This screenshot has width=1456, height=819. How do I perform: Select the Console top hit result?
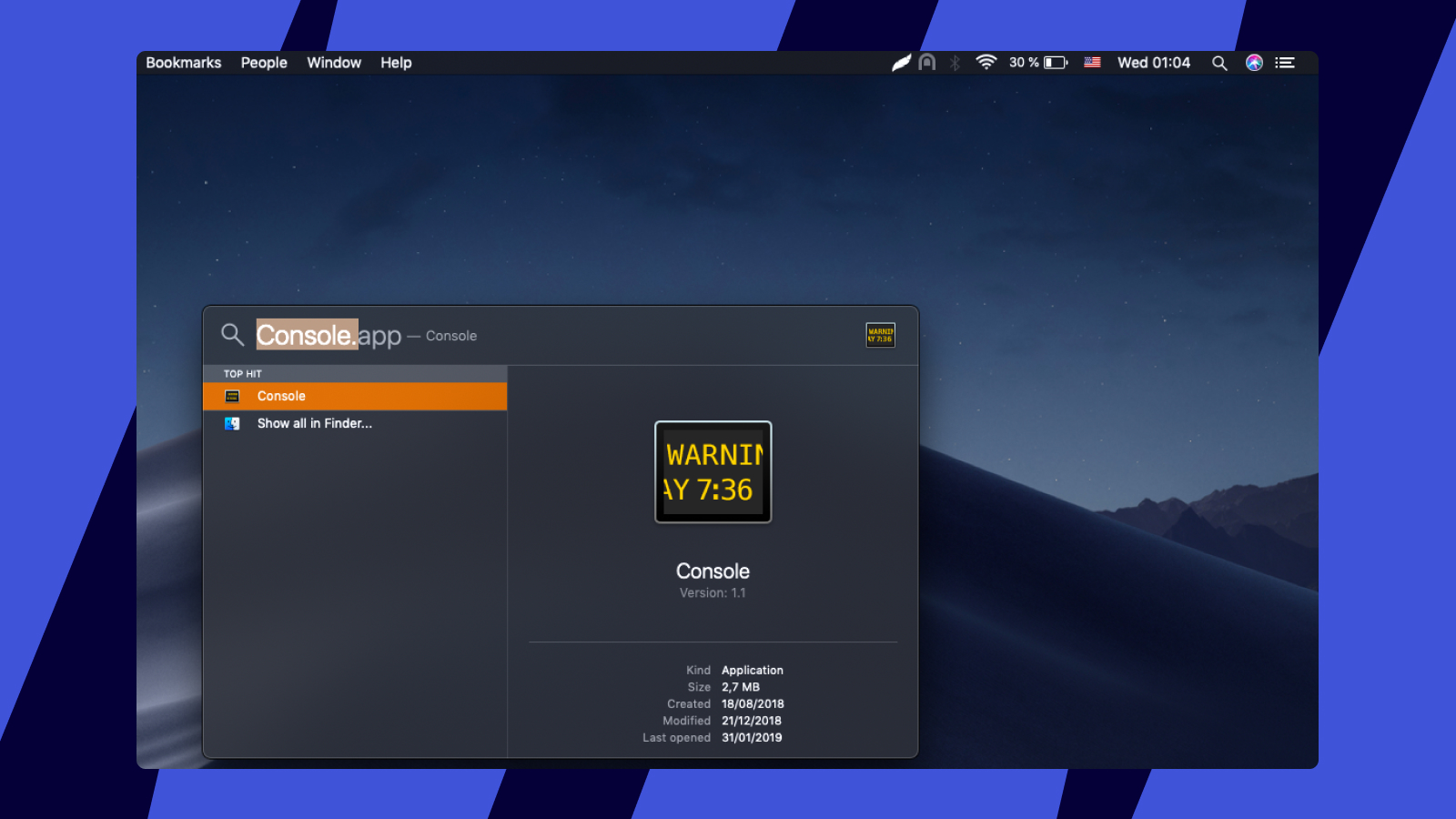[355, 396]
